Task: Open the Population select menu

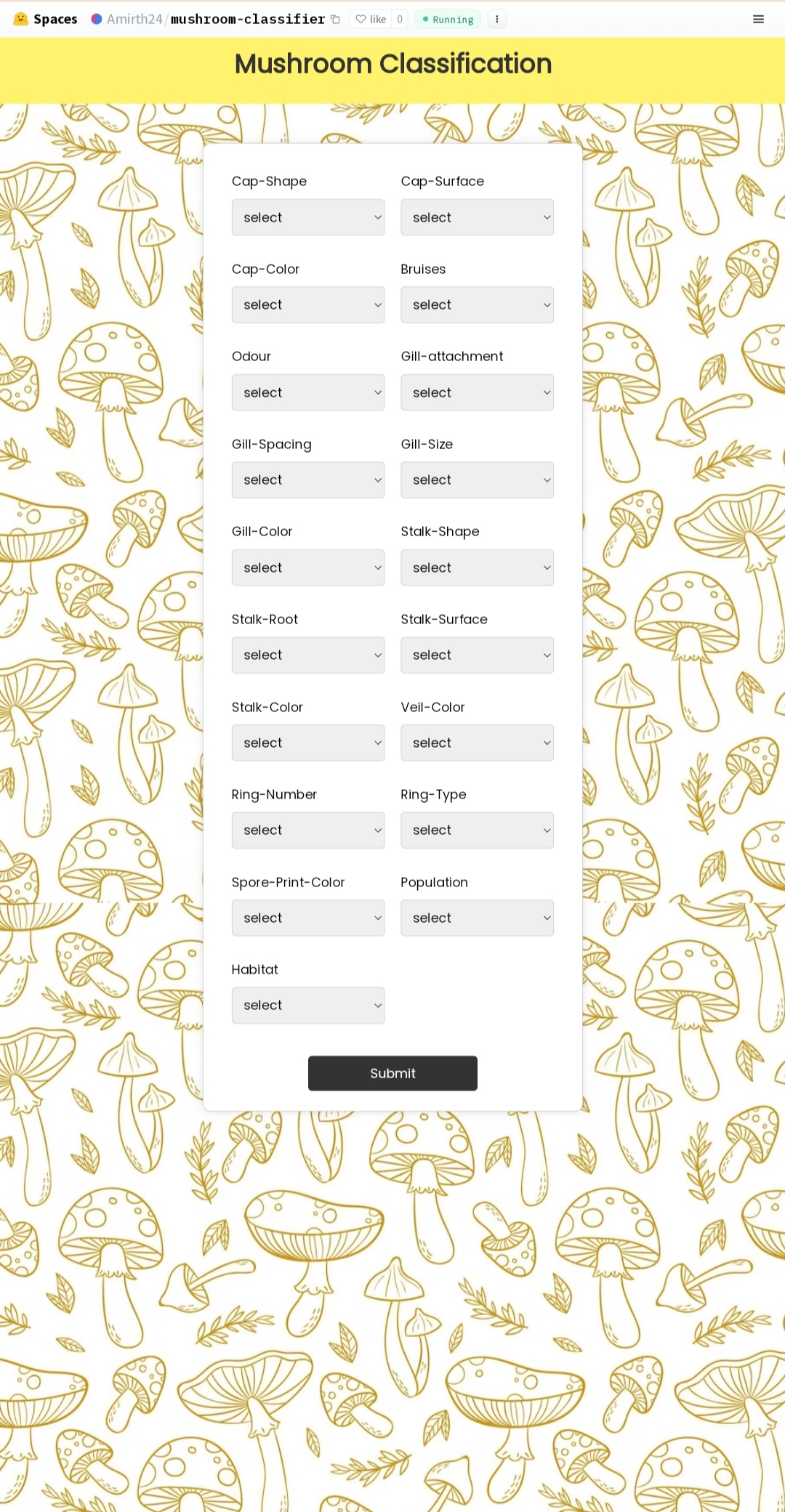Action: pos(476,918)
